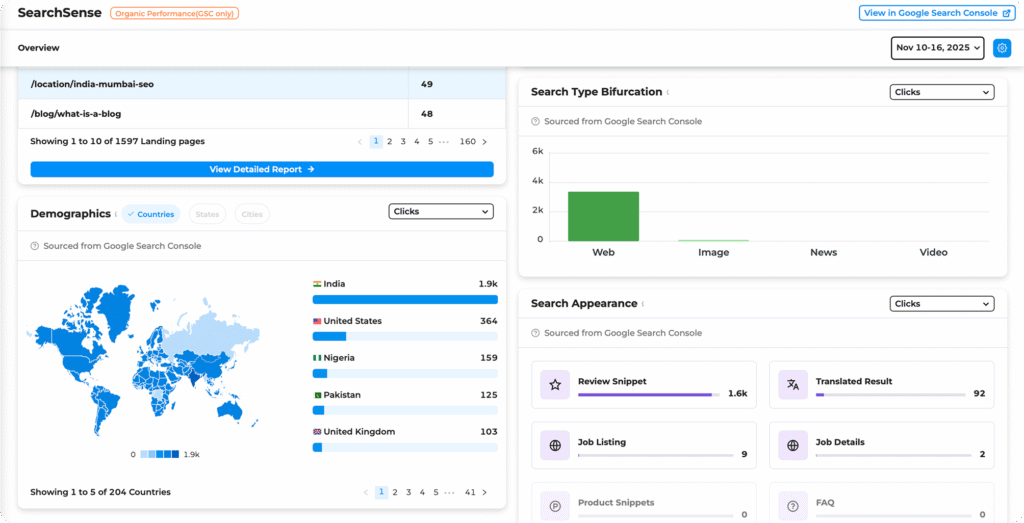The image size is (1024, 523).
Task: Click the Job Details globe icon
Action: [793, 445]
